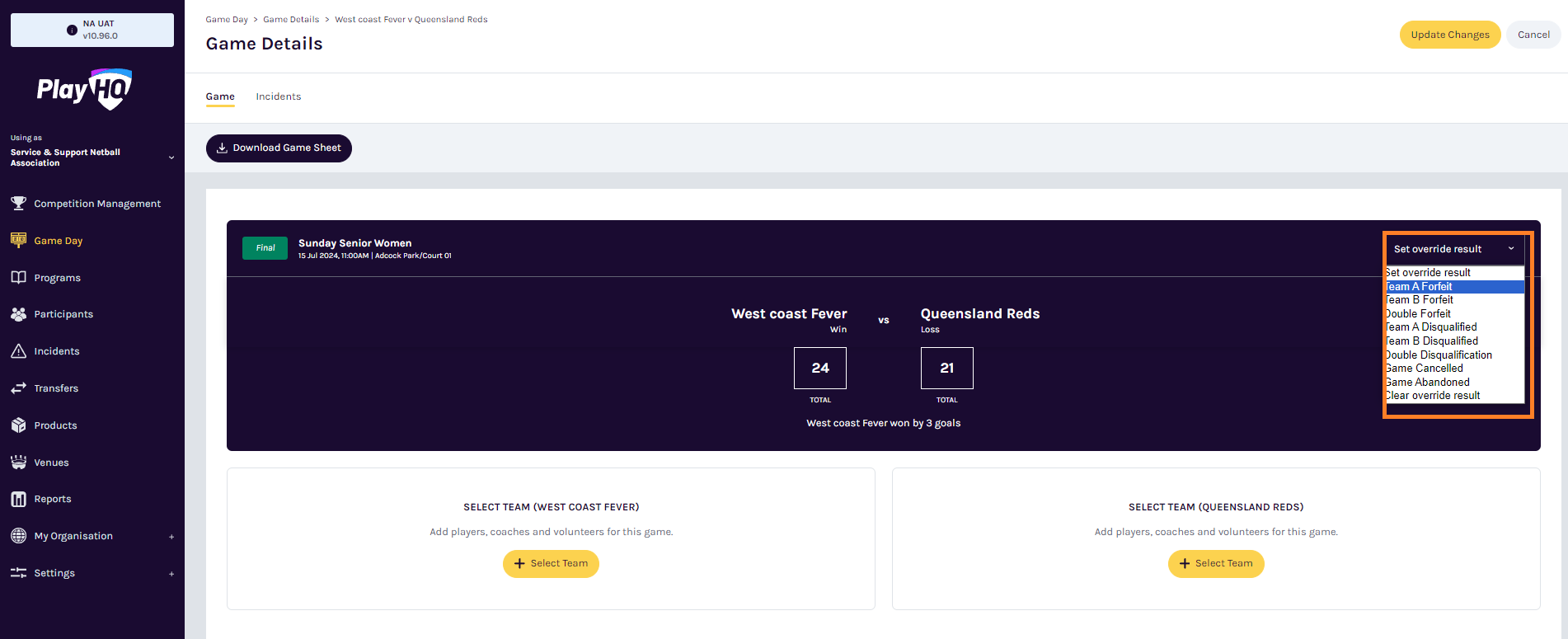1568x639 pixels.
Task: Click the Reports chart icon
Action: pyautogui.click(x=18, y=499)
